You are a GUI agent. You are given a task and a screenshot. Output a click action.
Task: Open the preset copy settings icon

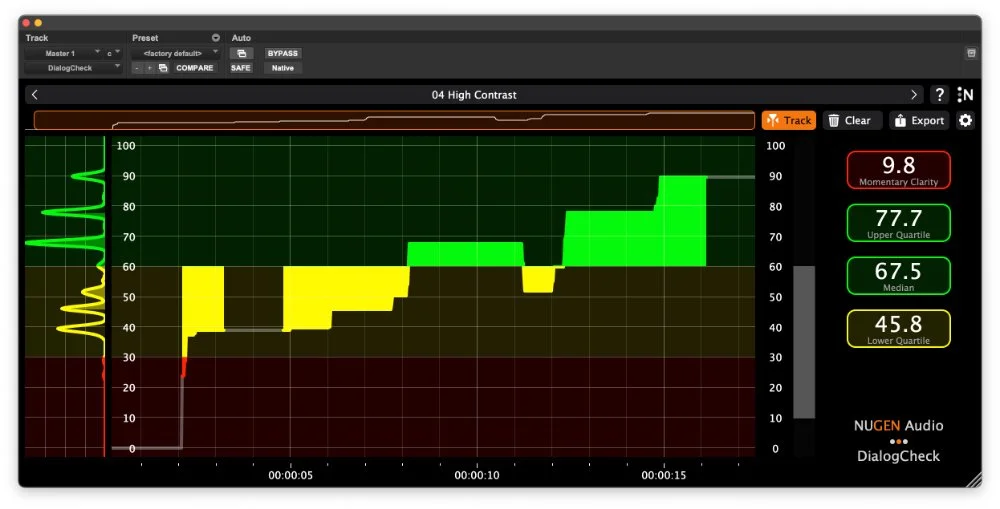(x=163, y=68)
